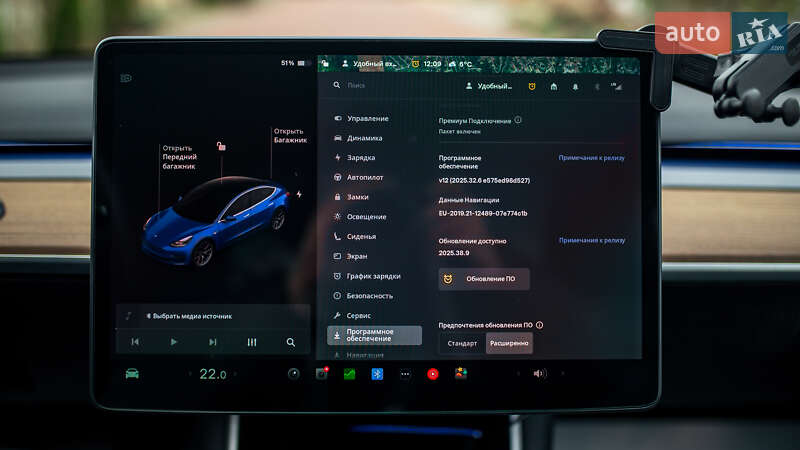Viewport: 800px width, 450px height.
Task: Start media playback
Action: pos(173,342)
